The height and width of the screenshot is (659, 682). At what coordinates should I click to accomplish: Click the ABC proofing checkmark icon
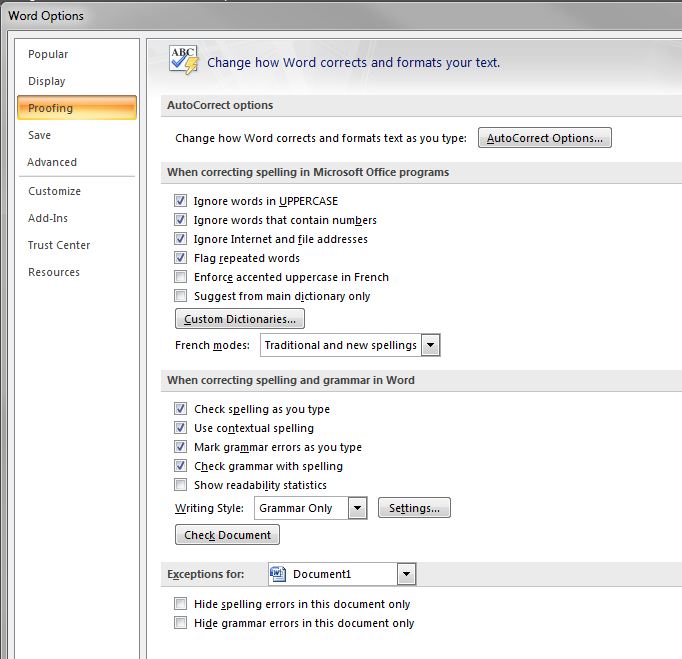coord(183,60)
